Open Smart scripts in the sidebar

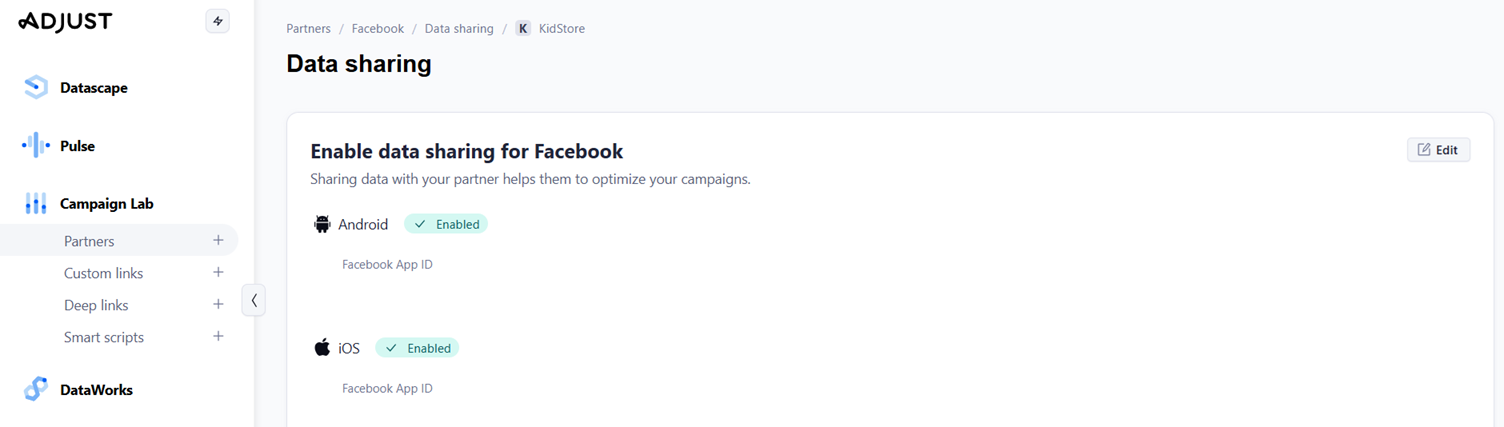tap(104, 337)
